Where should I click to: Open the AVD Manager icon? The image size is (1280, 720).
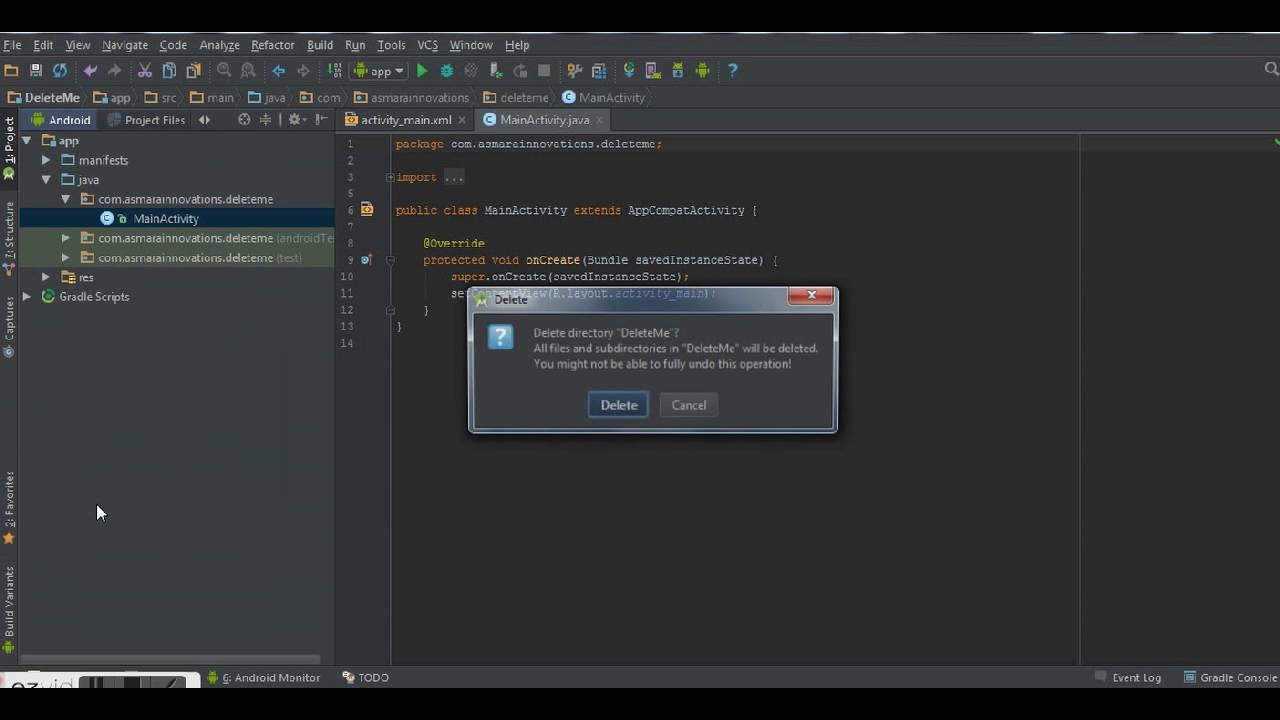(653, 71)
